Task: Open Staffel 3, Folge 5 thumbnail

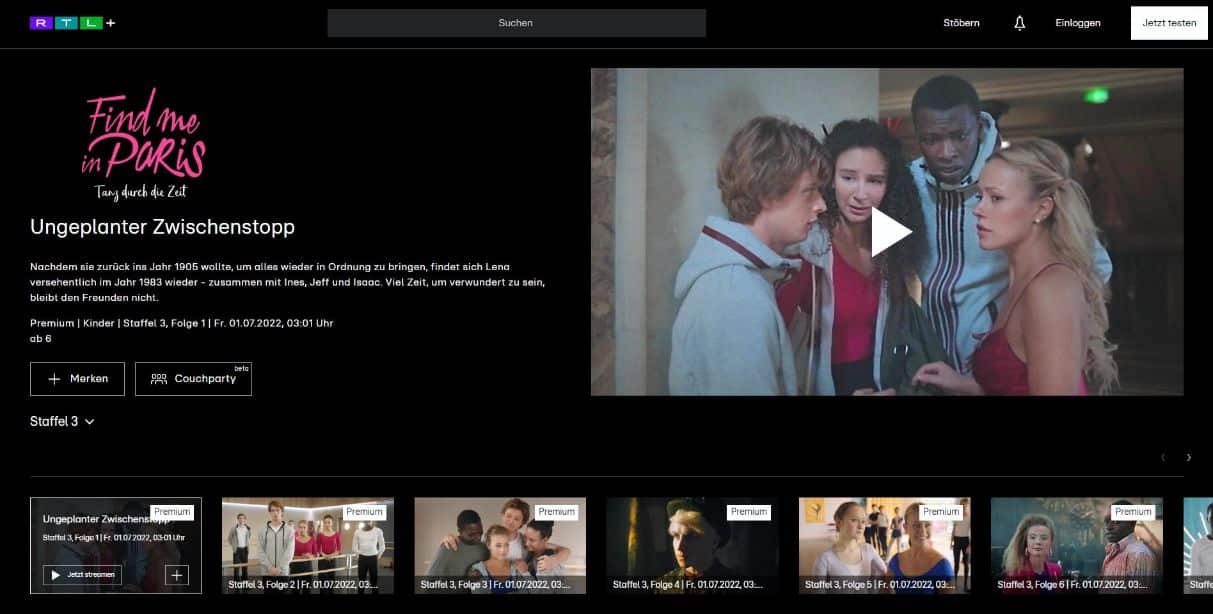Action: click(884, 546)
